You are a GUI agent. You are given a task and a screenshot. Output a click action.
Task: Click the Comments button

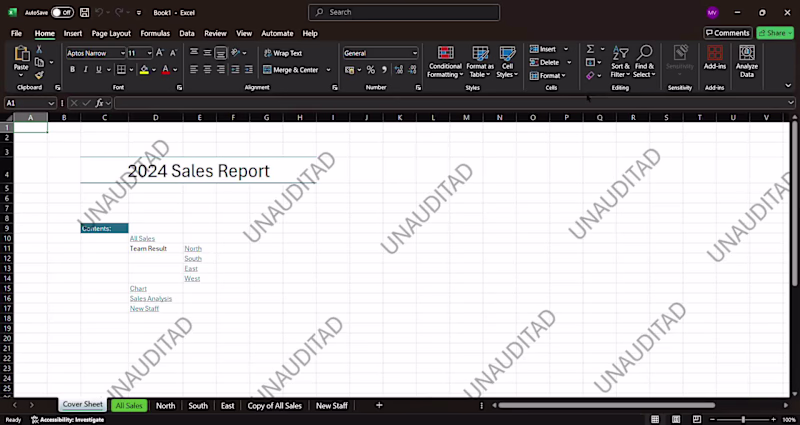(728, 33)
